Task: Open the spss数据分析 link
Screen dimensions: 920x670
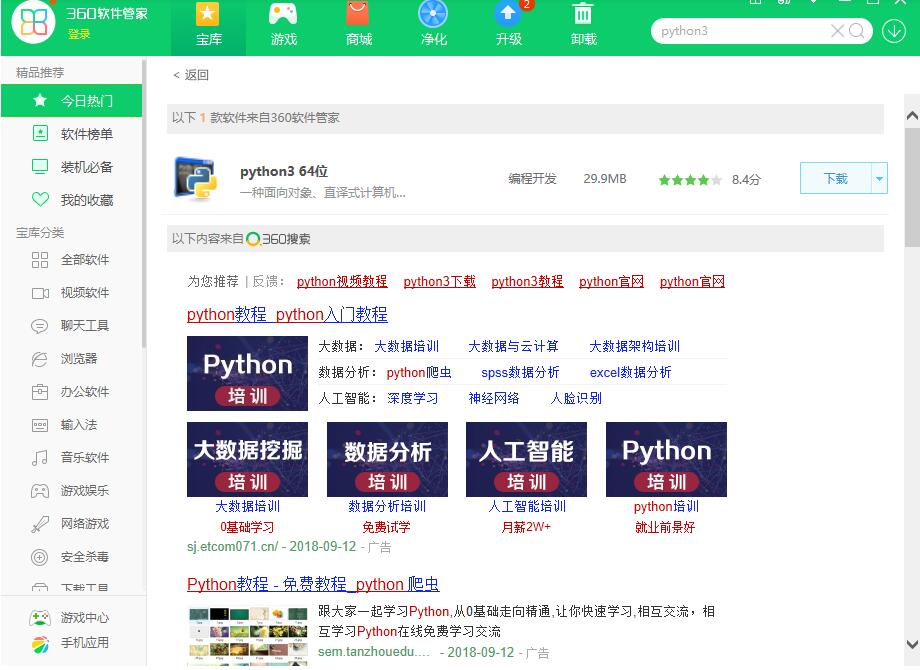Action: click(x=520, y=373)
